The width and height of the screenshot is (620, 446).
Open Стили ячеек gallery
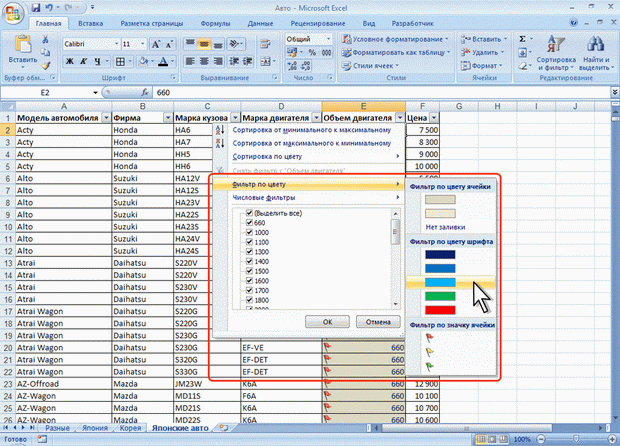click(x=370, y=66)
